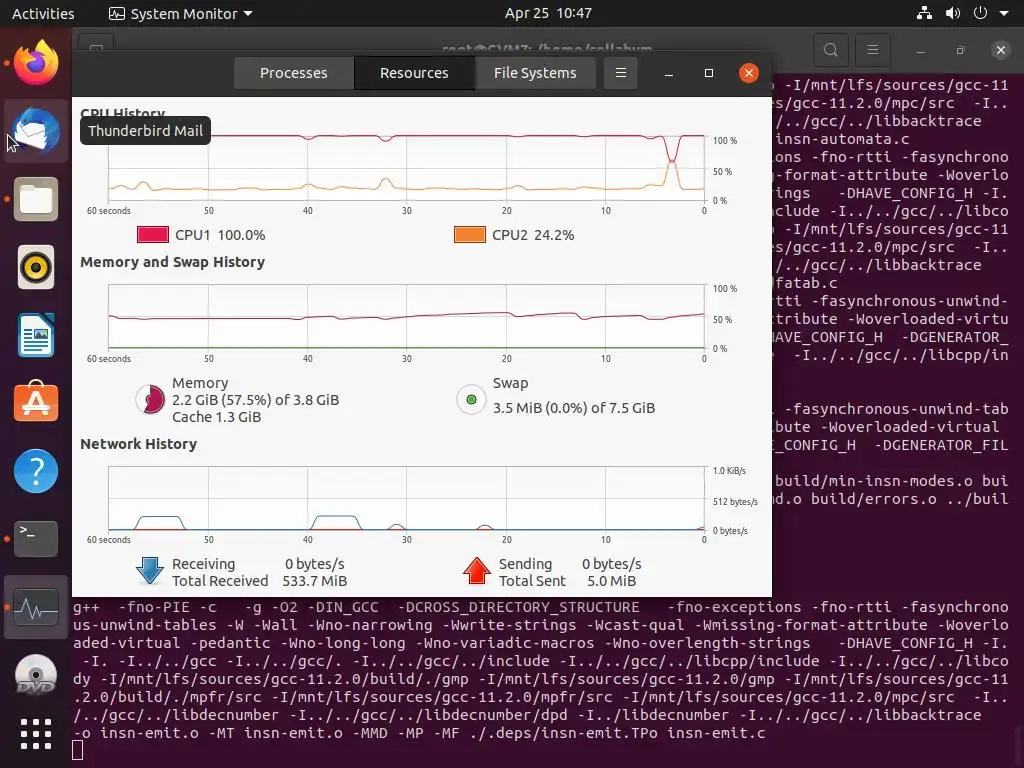This screenshot has width=1024, height=768.
Task: Open Ubuntu Software from the dock
Action: [36, 402]
